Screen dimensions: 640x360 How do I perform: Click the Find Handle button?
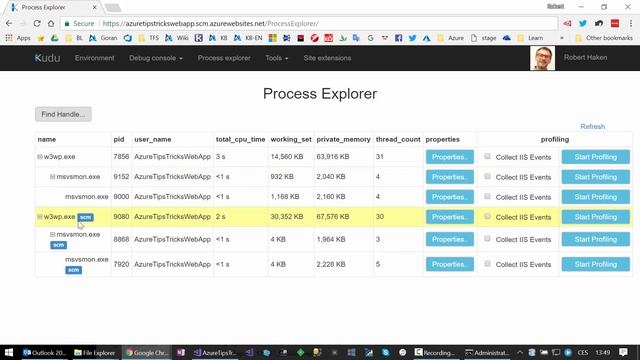click(x=63, y=114)
